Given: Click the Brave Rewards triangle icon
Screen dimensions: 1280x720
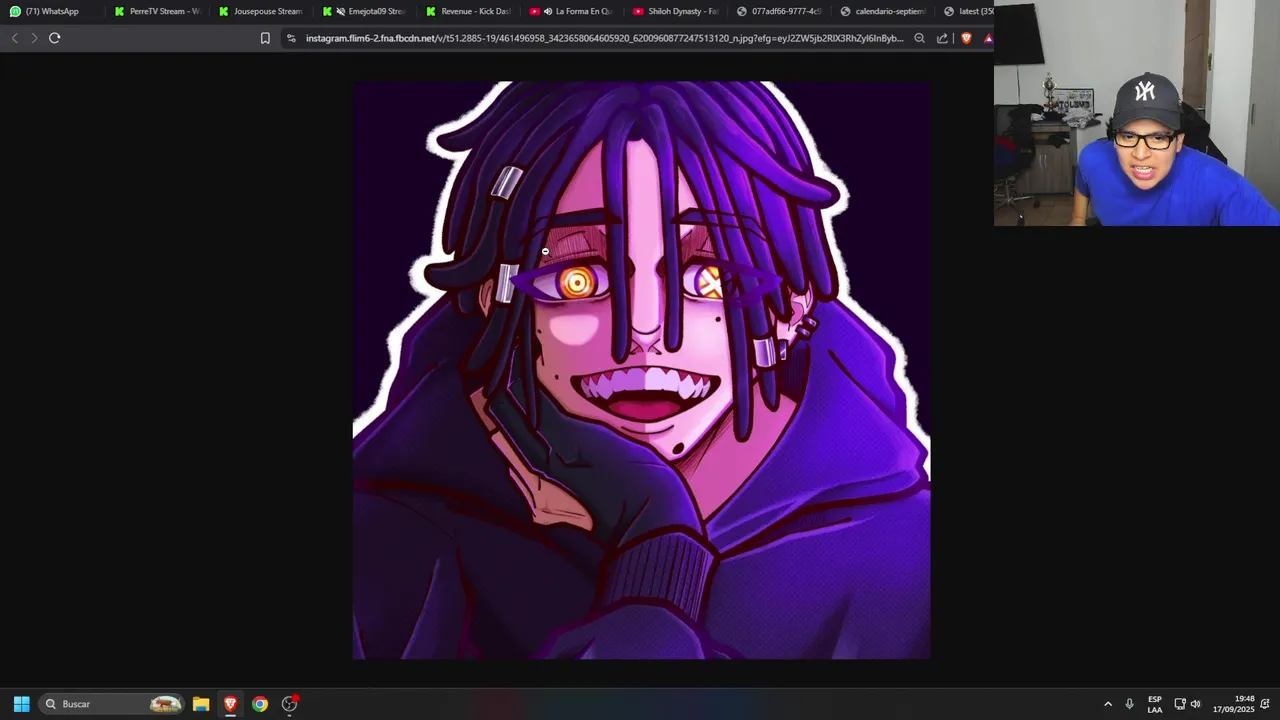Looking at the screenshot, I should point(988,38).
